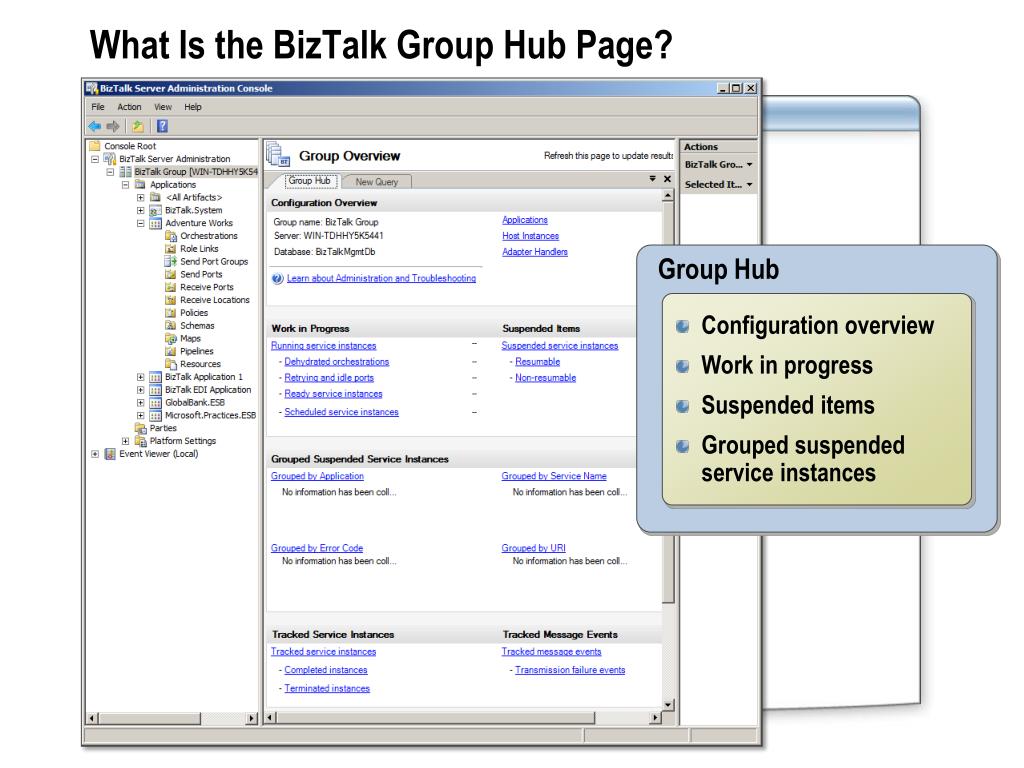
Task: Click the BizTalk.System application icon
Action: point(155,210)
